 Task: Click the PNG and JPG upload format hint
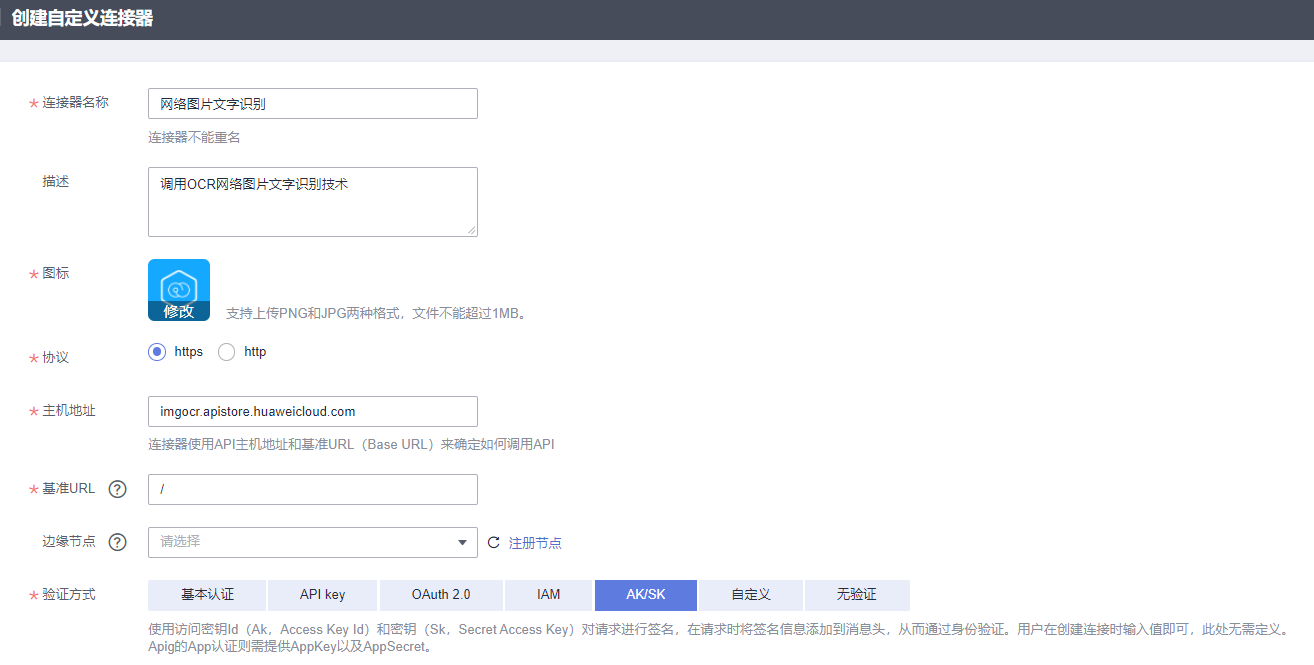tap(376, 313)
